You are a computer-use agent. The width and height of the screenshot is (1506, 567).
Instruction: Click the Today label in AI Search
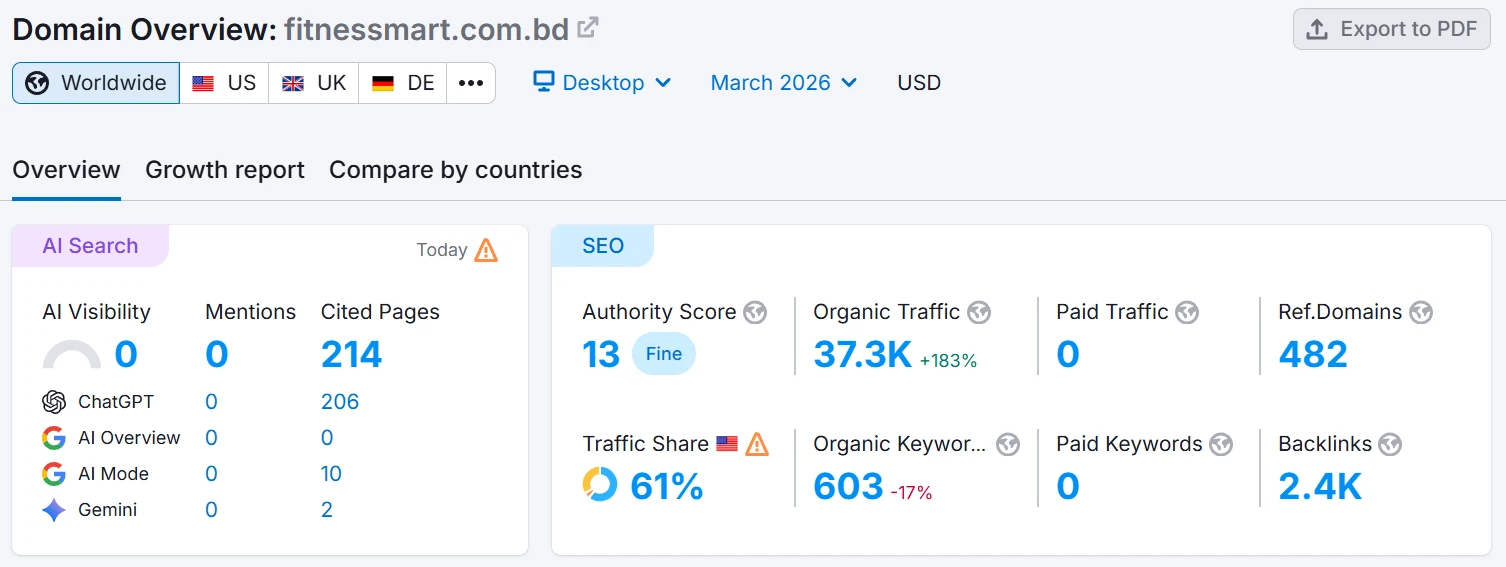coord(442,250)
